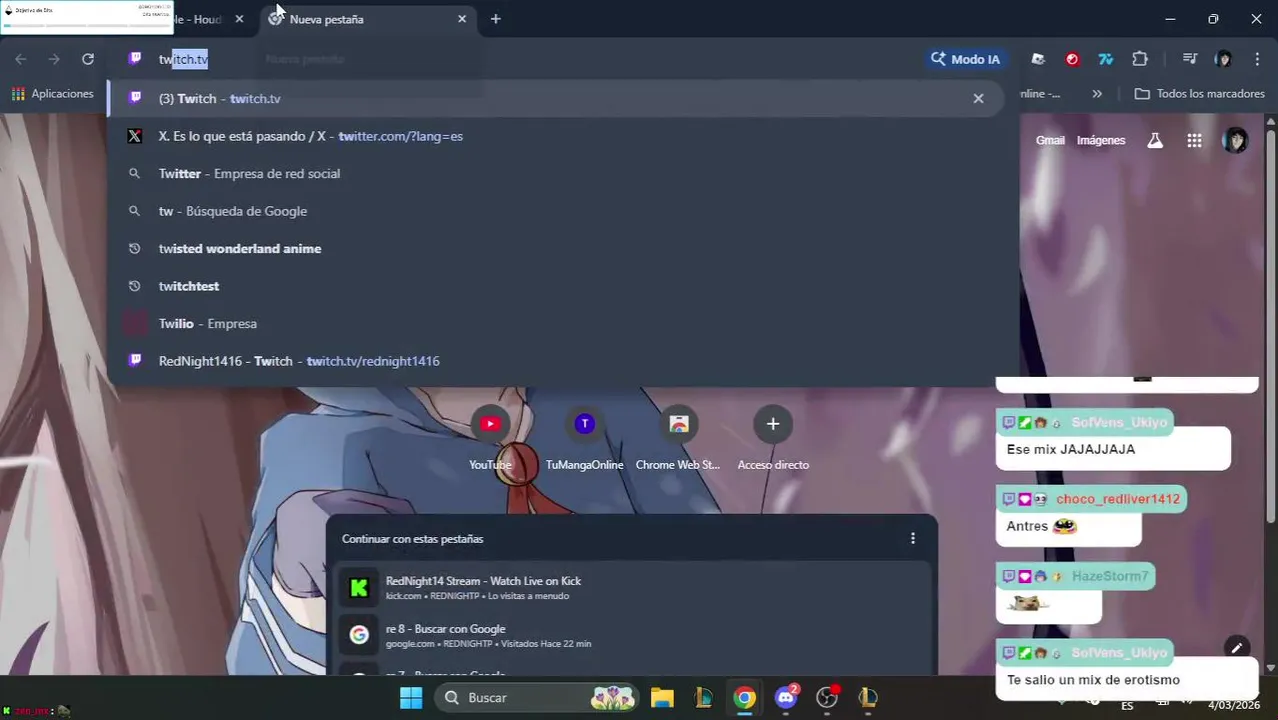This screenshot has height=720, width=1278.
Task: Click the taskbar Buscar search box
Action: click(x=537, y=697)
